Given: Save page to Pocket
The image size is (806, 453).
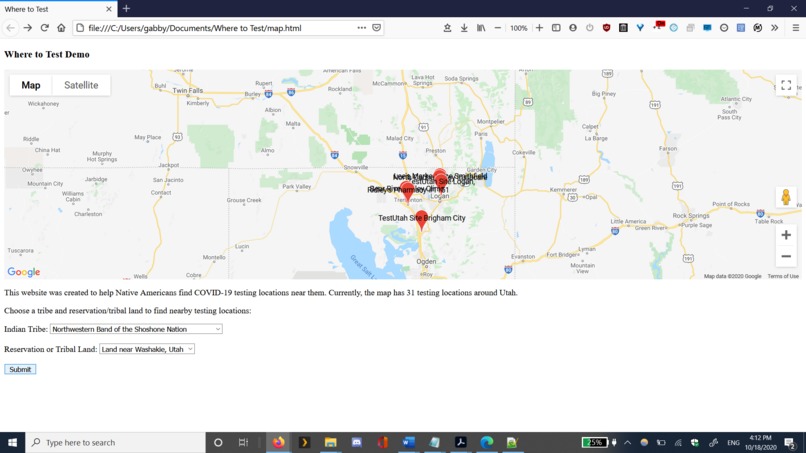Looking at the screenshot, I should click(377, 28).
